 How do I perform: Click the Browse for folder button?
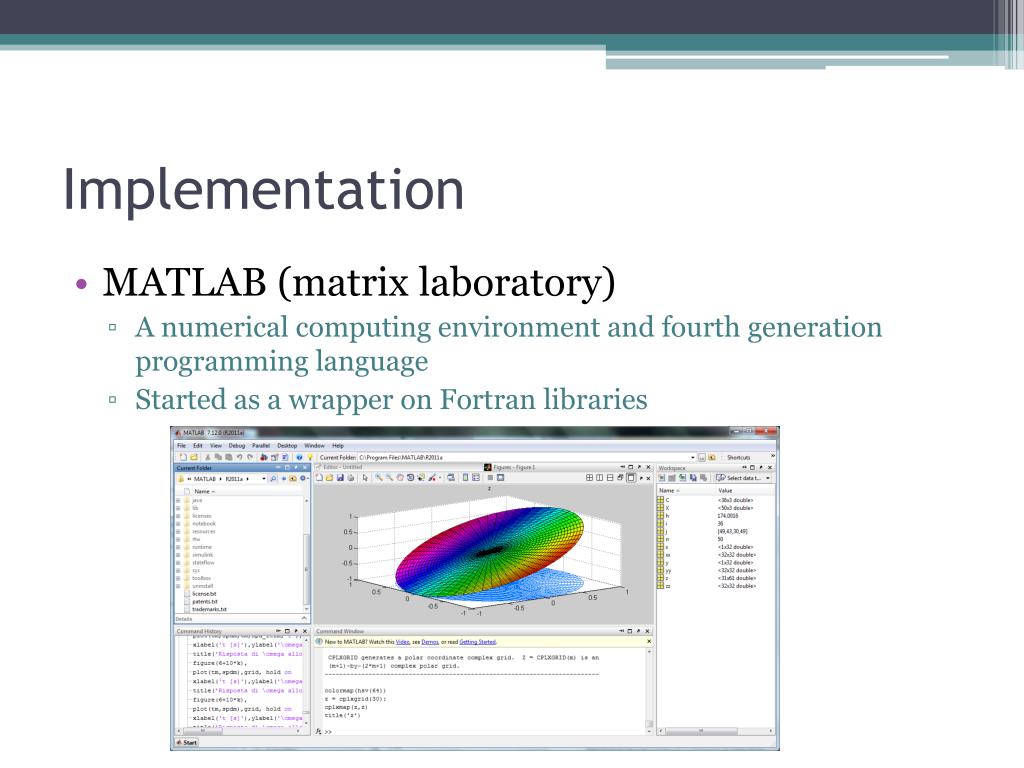[x=702, y=457]
